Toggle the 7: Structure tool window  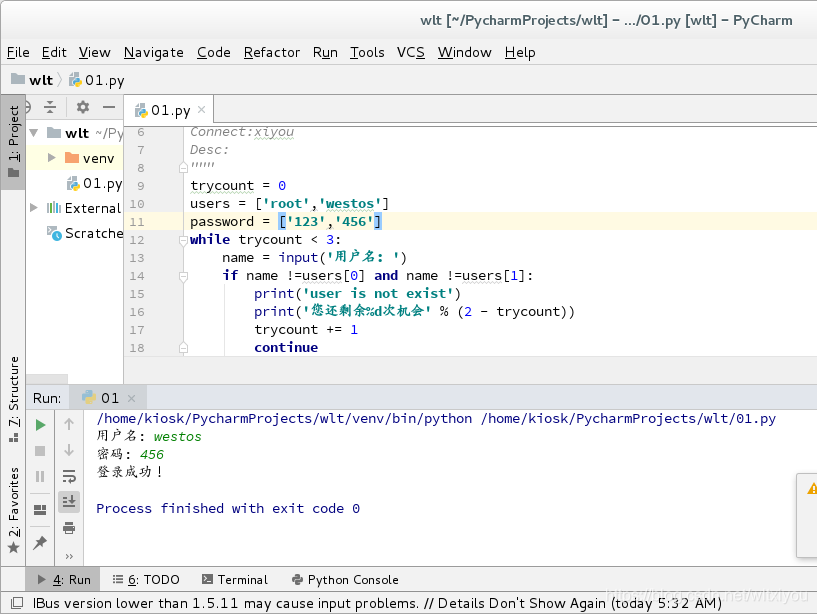(x=13, y=399)
